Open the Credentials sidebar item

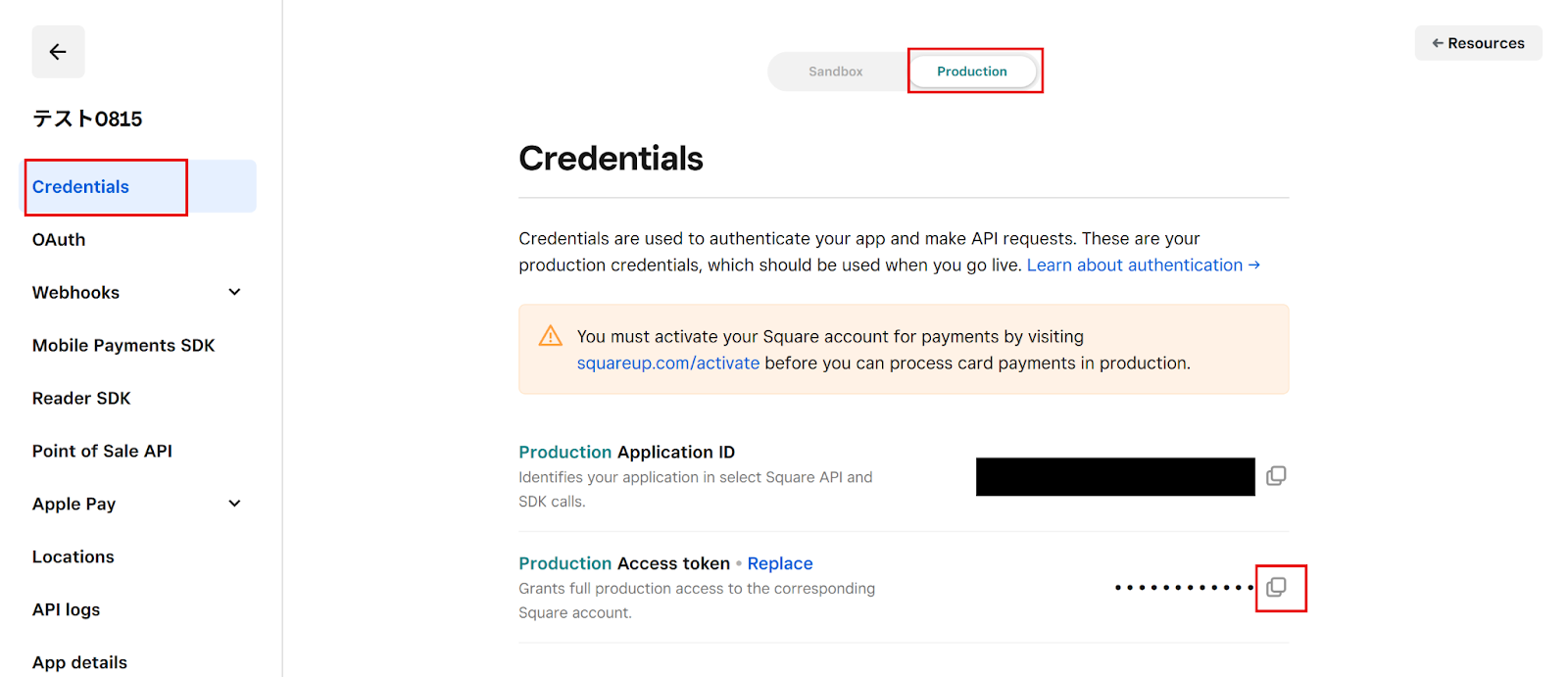pos(81,187)
